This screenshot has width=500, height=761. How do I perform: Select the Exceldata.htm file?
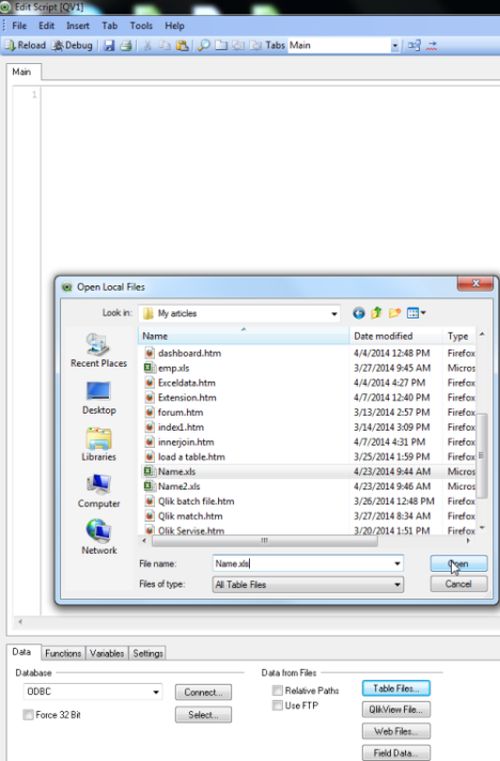point(186,382)
